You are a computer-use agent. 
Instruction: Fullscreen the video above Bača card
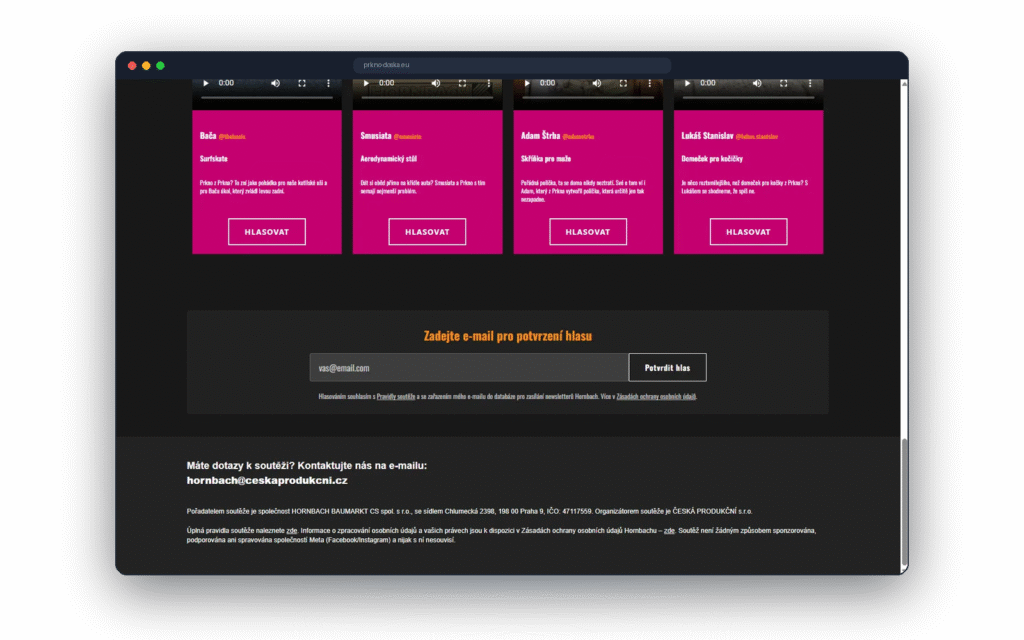tap(302, 83)
